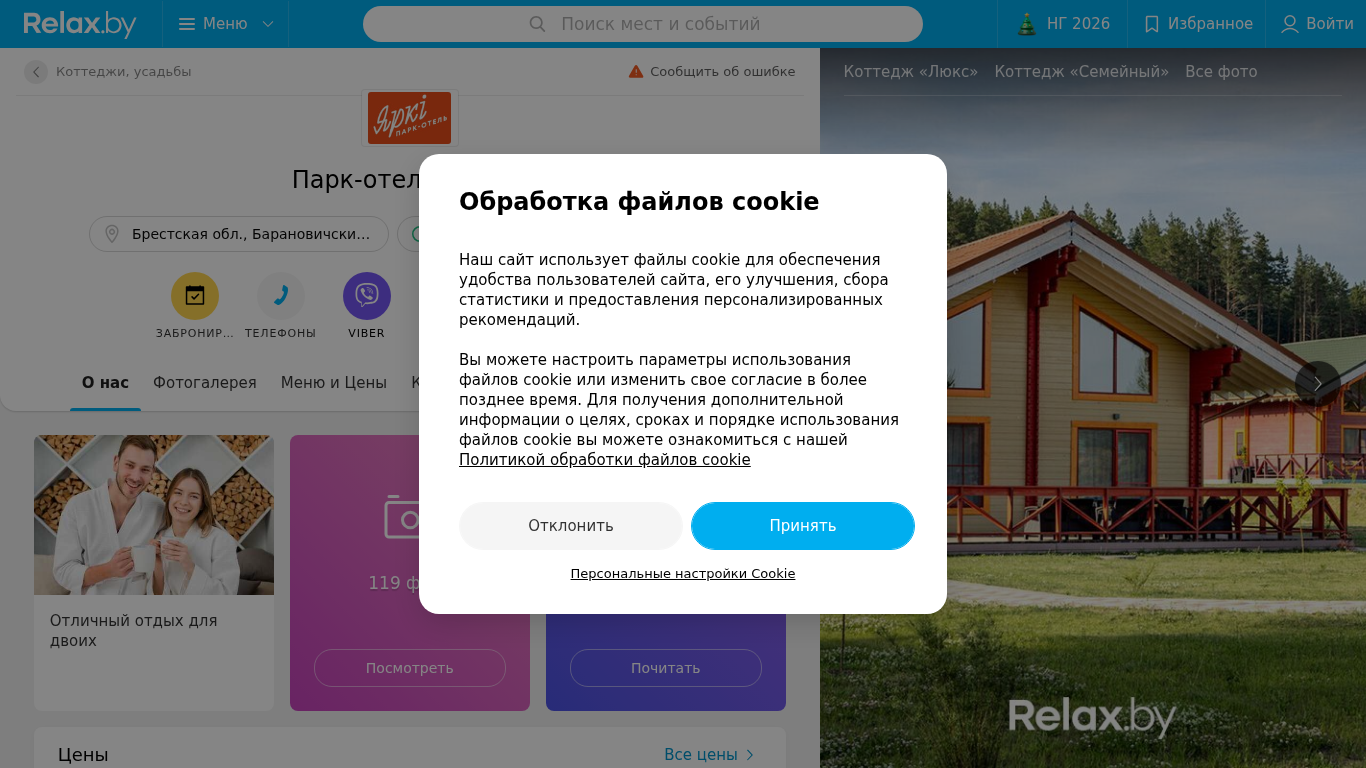This screenshot has height=768, width=1366.
Task: Open Персональные настройки Cookie link
Action: pyautogui.click(x=683, y=574)
